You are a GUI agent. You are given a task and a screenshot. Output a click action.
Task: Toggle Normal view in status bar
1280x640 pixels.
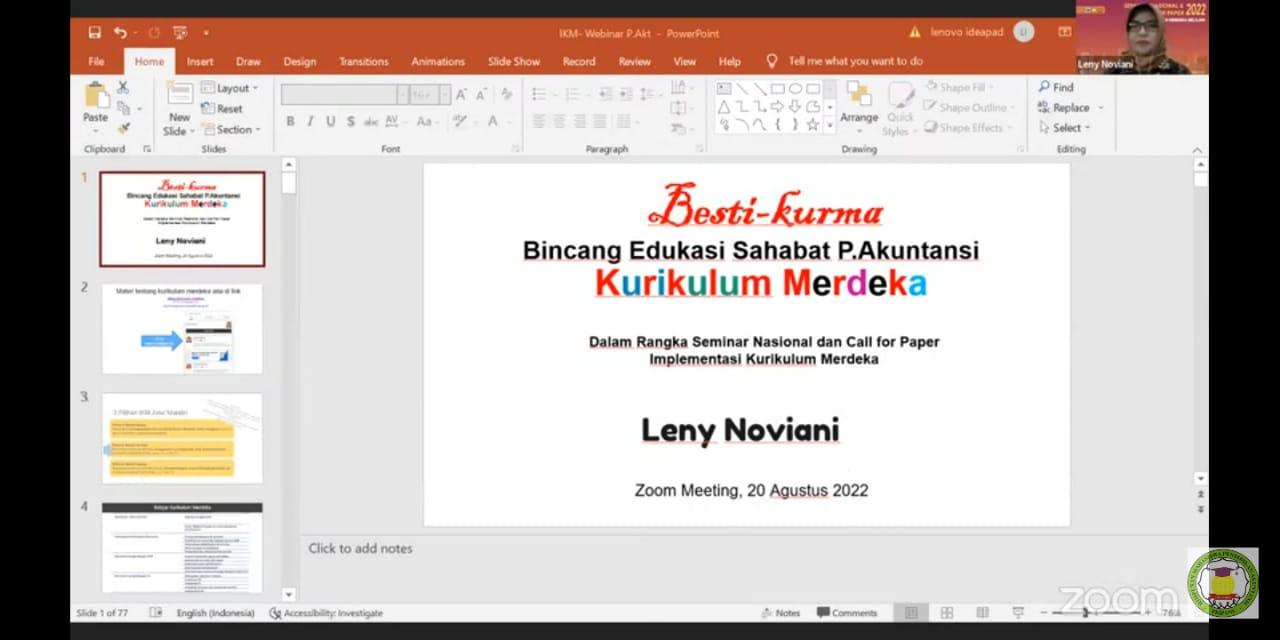coord(911,613)
